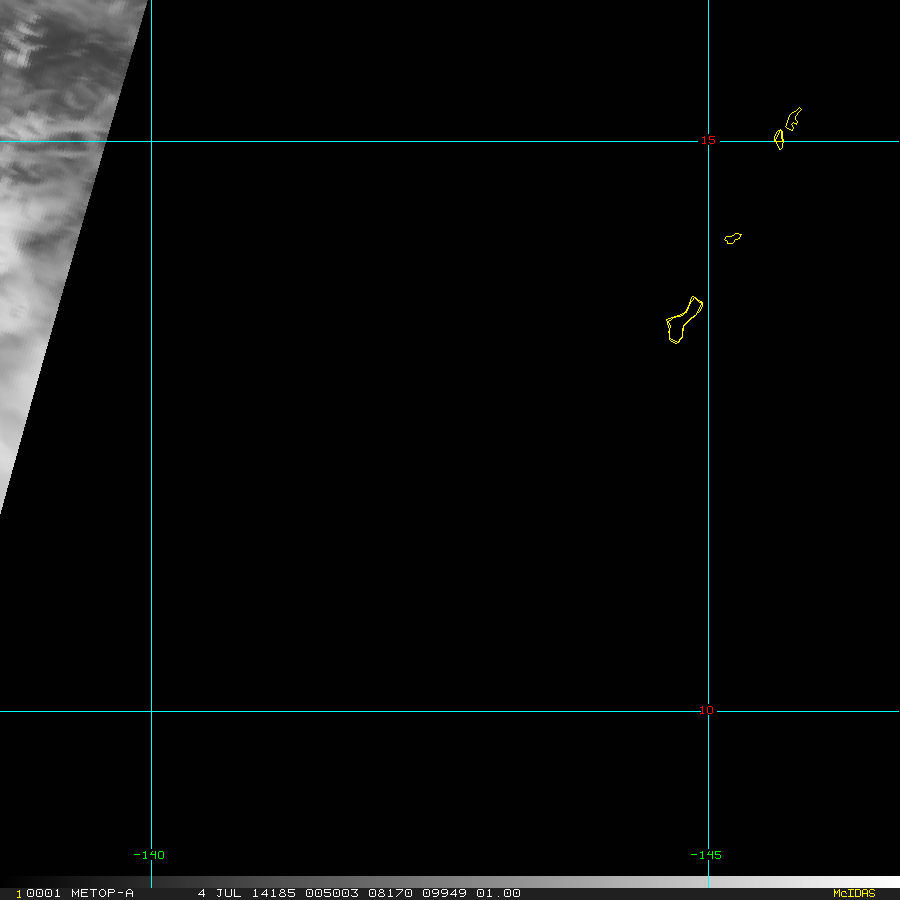Click the Saipan island outline
This screenshot has height=900, width=900.
pyautogui.click(x=793, y=119)
